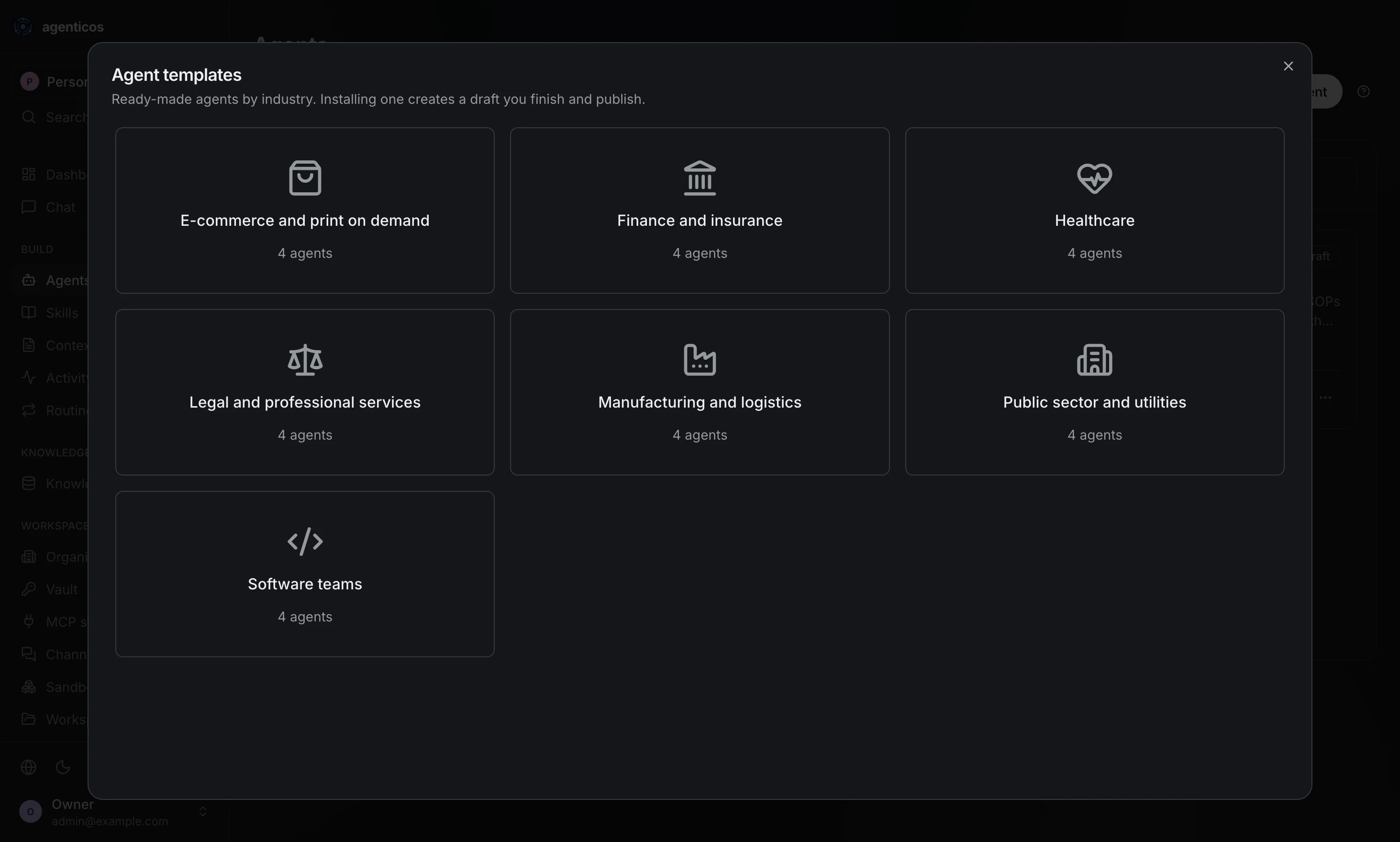The height and width of the screenshot is (842, 1400).
Task: Open Channels via its sidebar messages icon
Action: tap(28, 654)
